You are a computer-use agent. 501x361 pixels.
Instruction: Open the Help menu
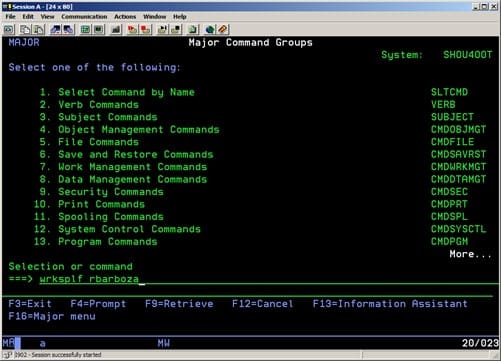(179, 17)
